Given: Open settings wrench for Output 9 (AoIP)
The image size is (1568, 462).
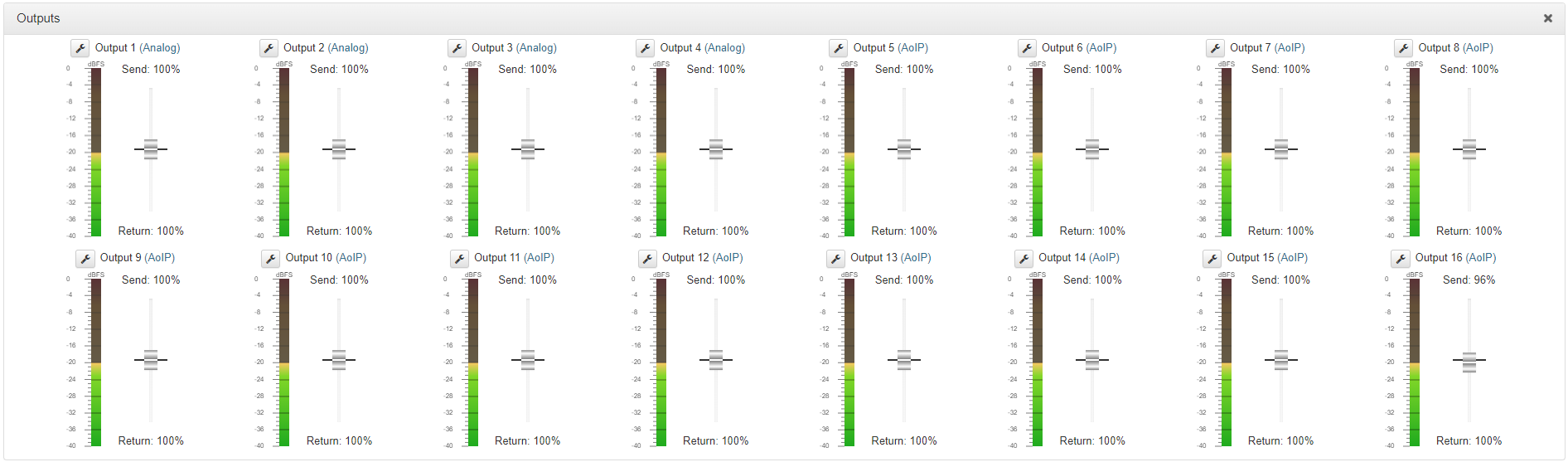Looking at the screenshot, I should (85, 259).
